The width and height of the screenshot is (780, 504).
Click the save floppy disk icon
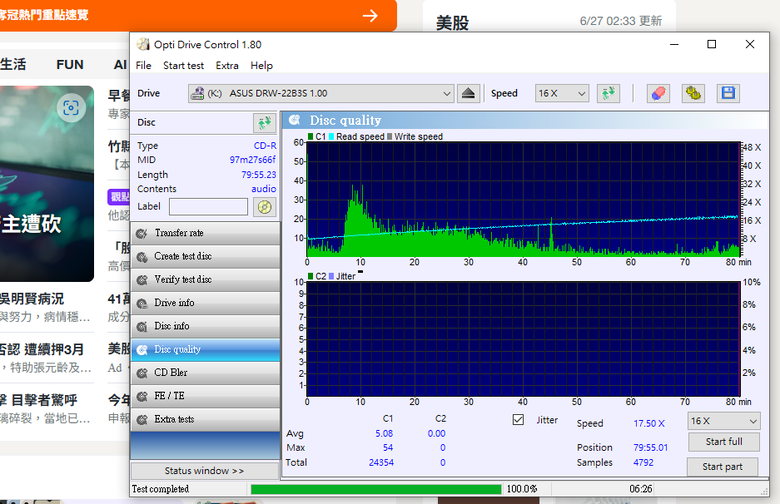pos(728,93)
